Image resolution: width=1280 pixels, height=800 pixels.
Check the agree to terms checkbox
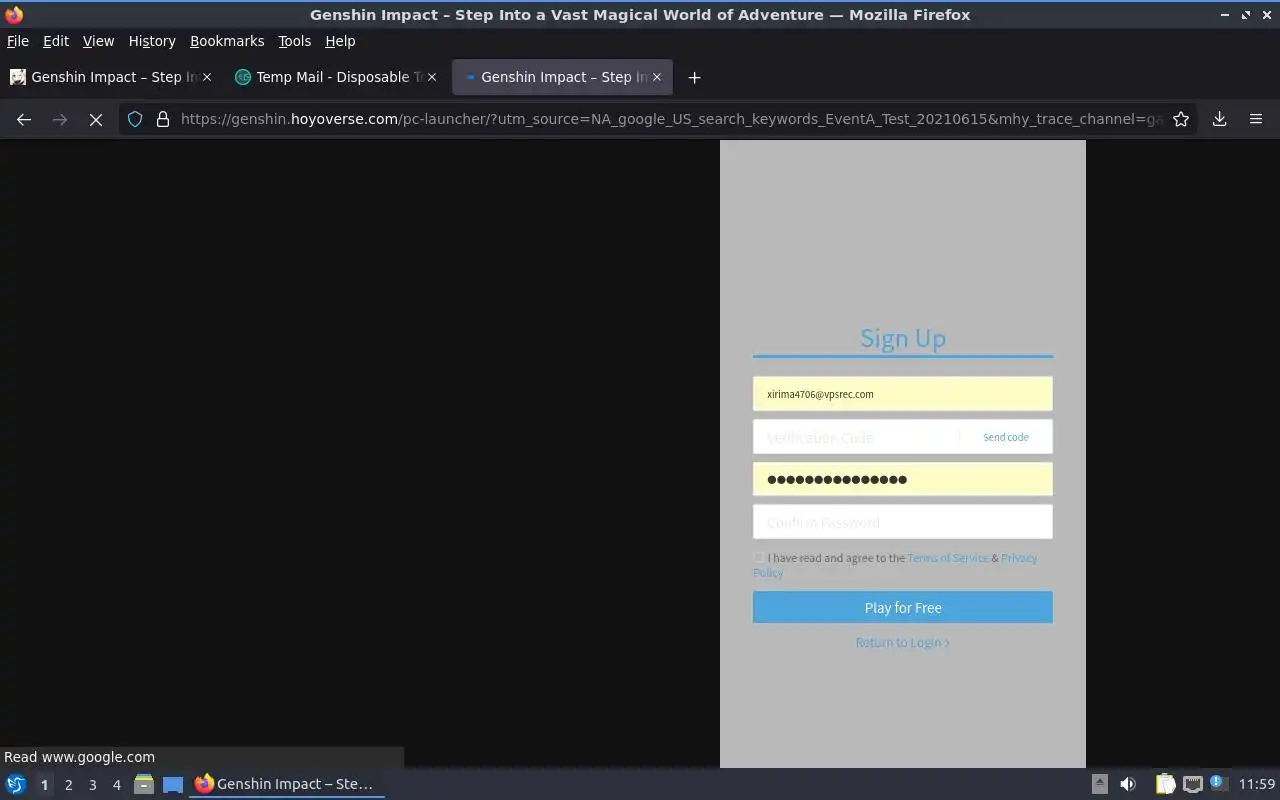tap(758, 557)
